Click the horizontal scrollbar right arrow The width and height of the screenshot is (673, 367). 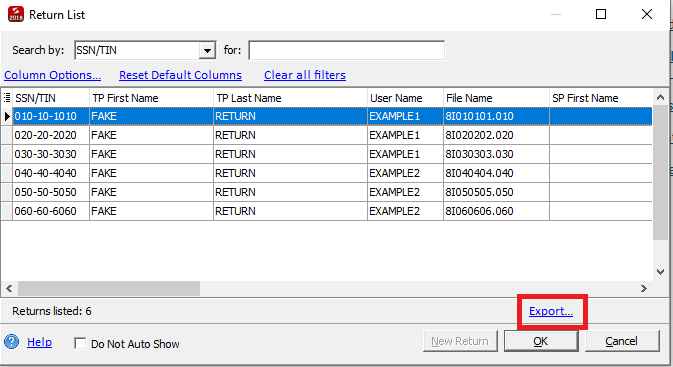pos(644,288)
